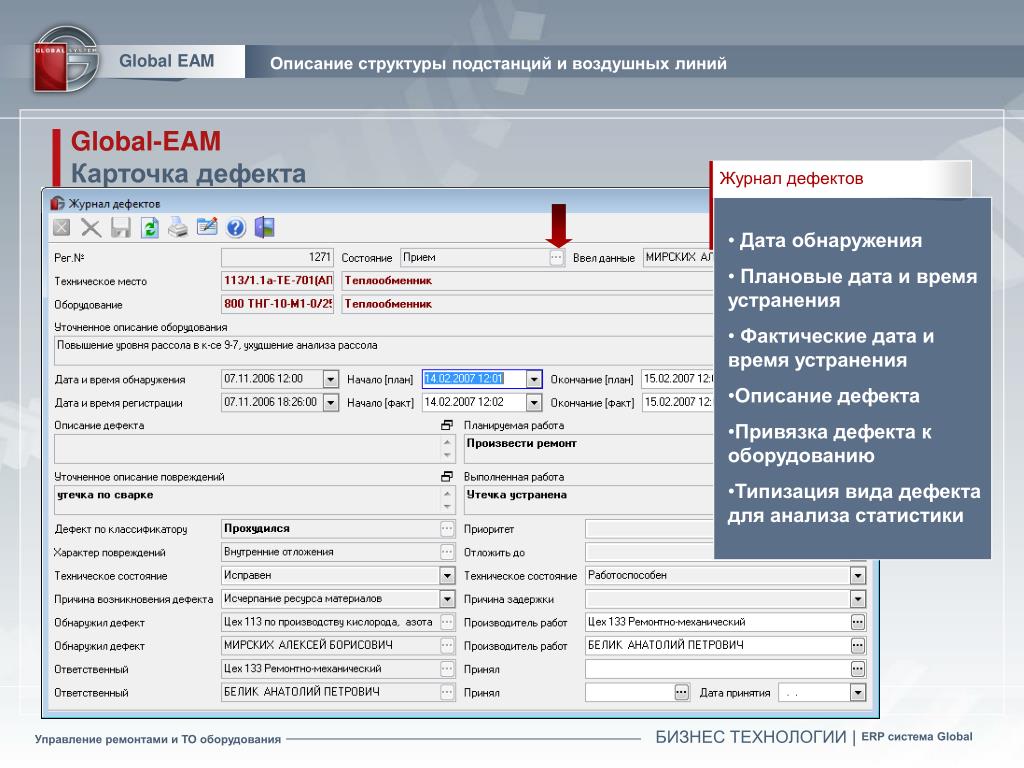The width and height of the screenshot is (1024, 768).
Task: Click the Дефект по классификатору label
Action: point(121,529)
